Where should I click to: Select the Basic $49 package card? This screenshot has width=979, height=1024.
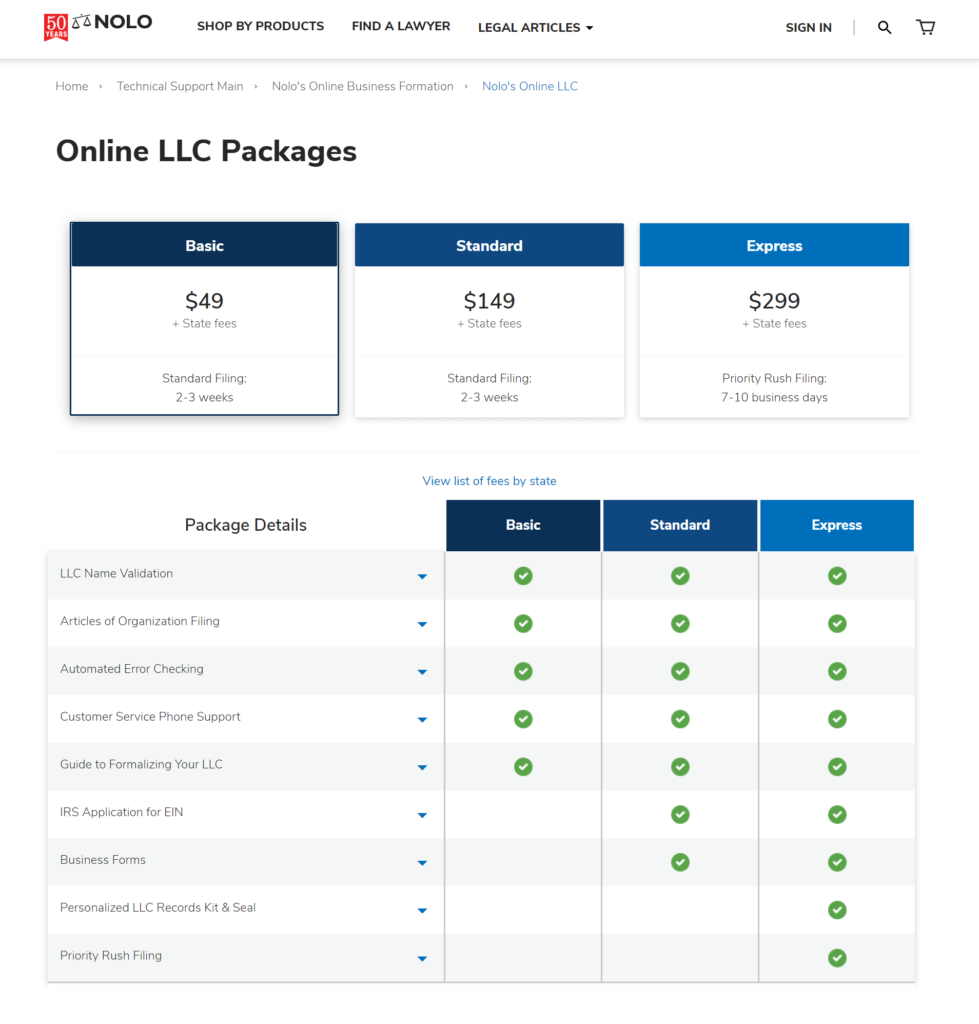click(204, 319)
